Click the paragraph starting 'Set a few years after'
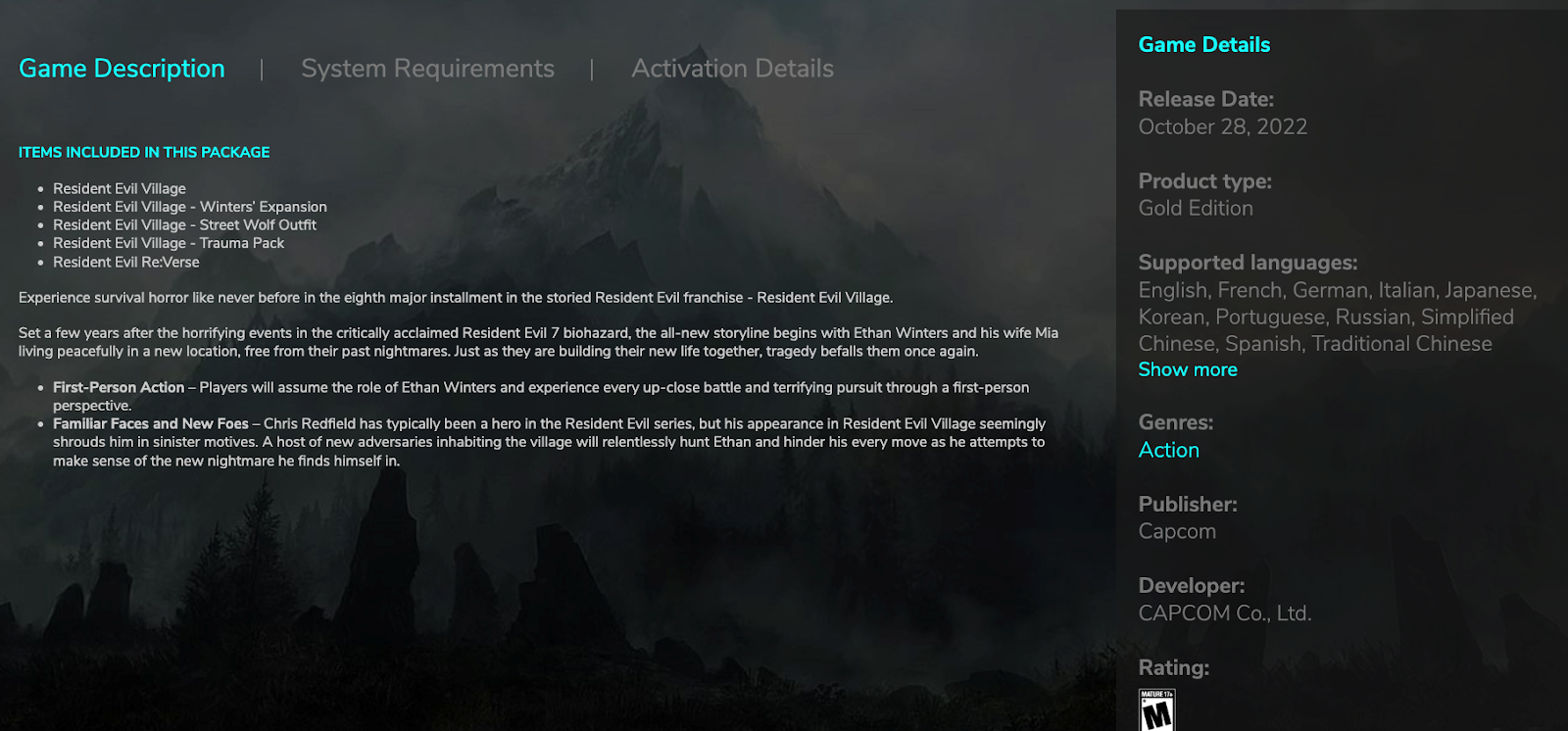Screen dimensions: 1568x731 click(x=538, y=342)
